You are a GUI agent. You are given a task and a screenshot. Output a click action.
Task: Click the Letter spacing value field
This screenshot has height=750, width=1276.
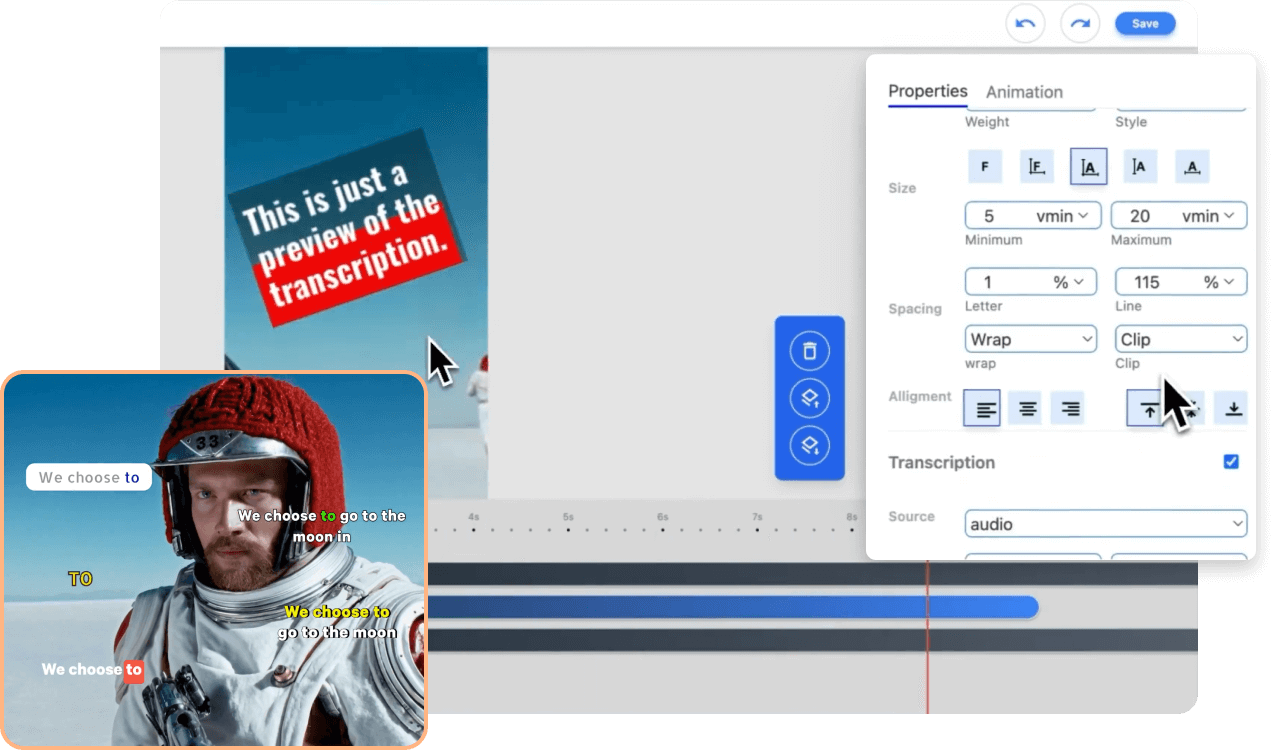pos(1005,282)
